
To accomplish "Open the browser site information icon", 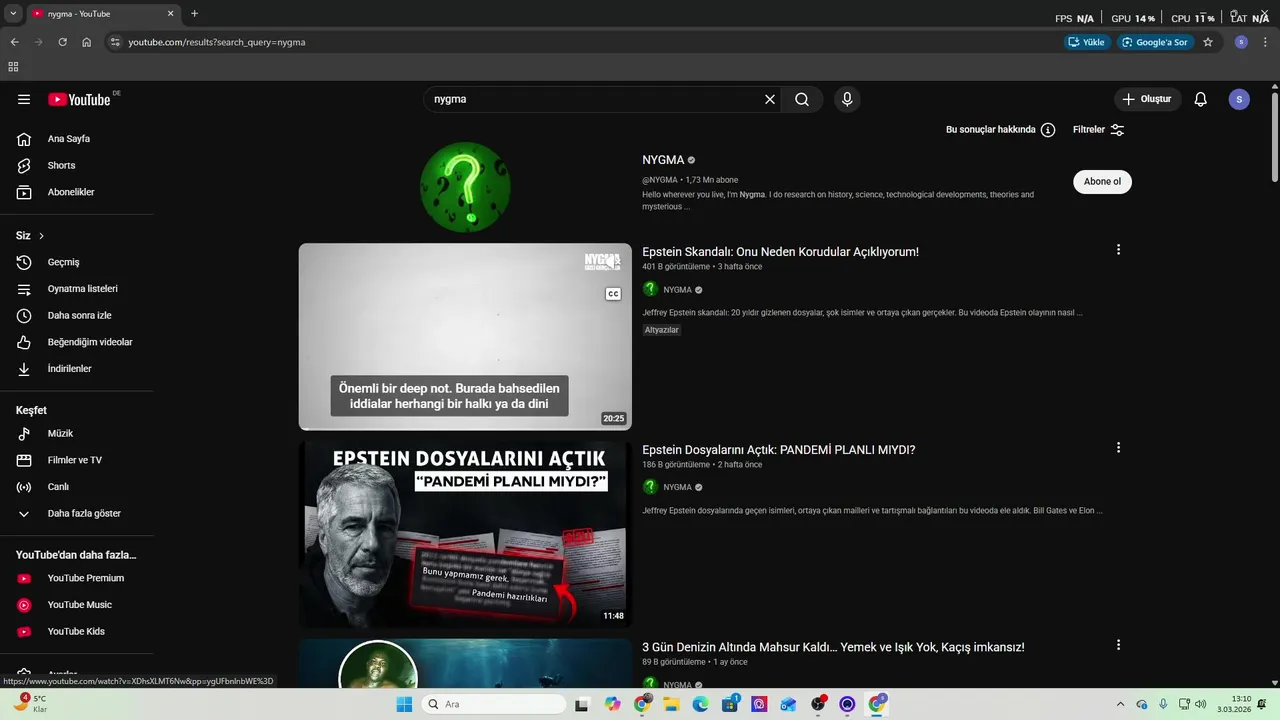I will click(x=115, y=42).
